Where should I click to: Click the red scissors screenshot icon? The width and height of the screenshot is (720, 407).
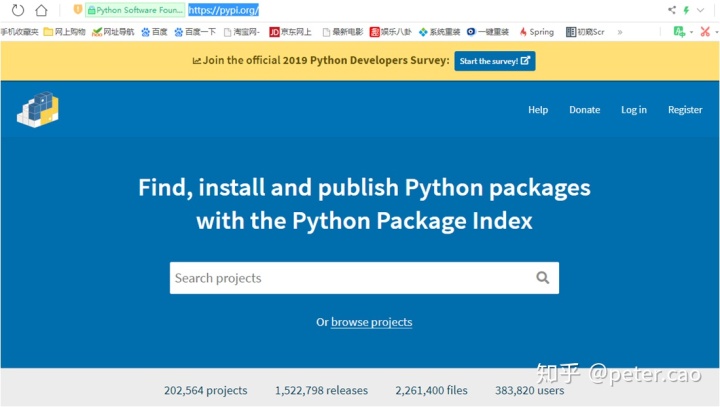pos(705,31)
